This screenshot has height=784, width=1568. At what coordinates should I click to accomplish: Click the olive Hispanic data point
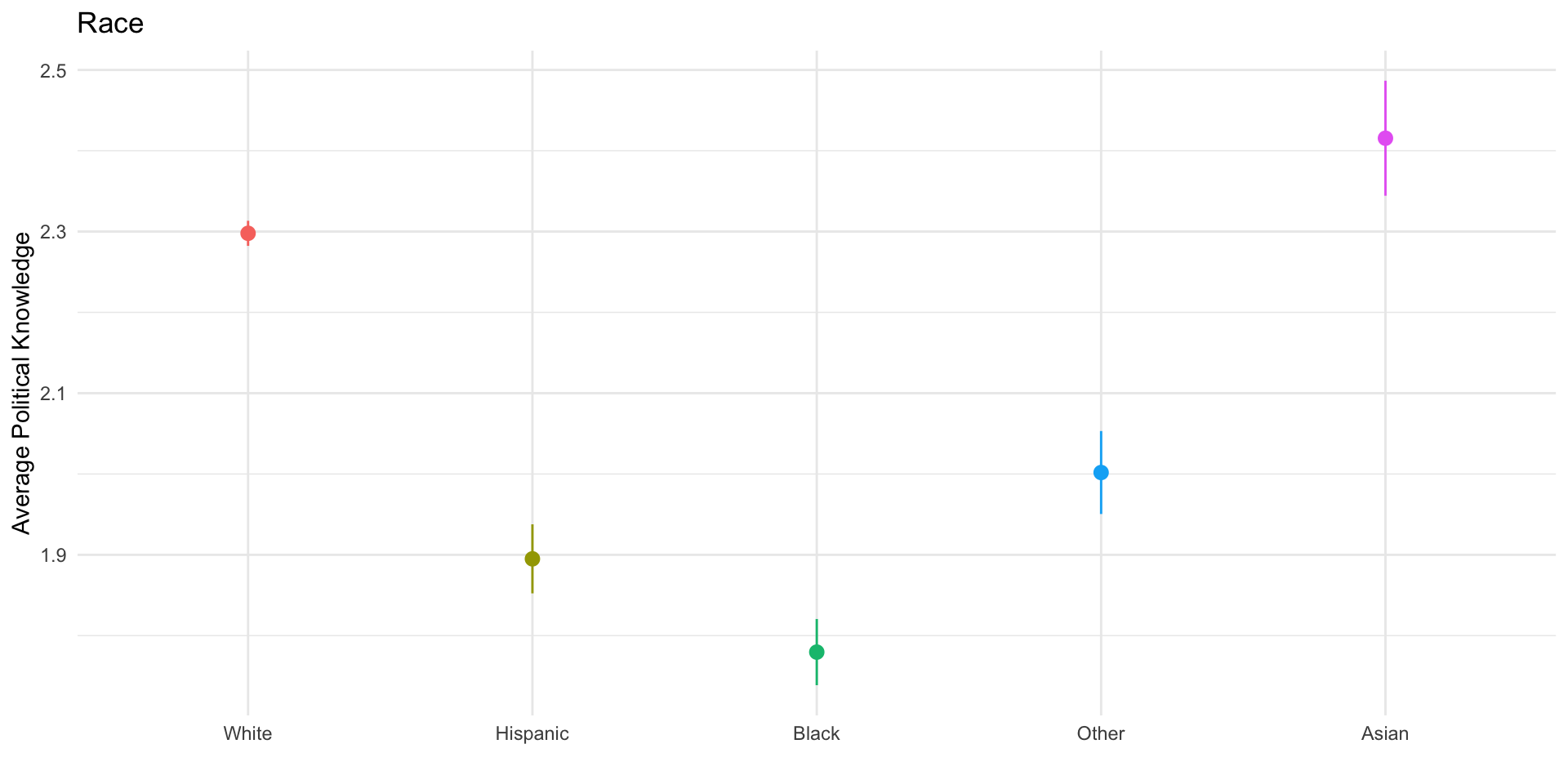click(x=532, y=559)
